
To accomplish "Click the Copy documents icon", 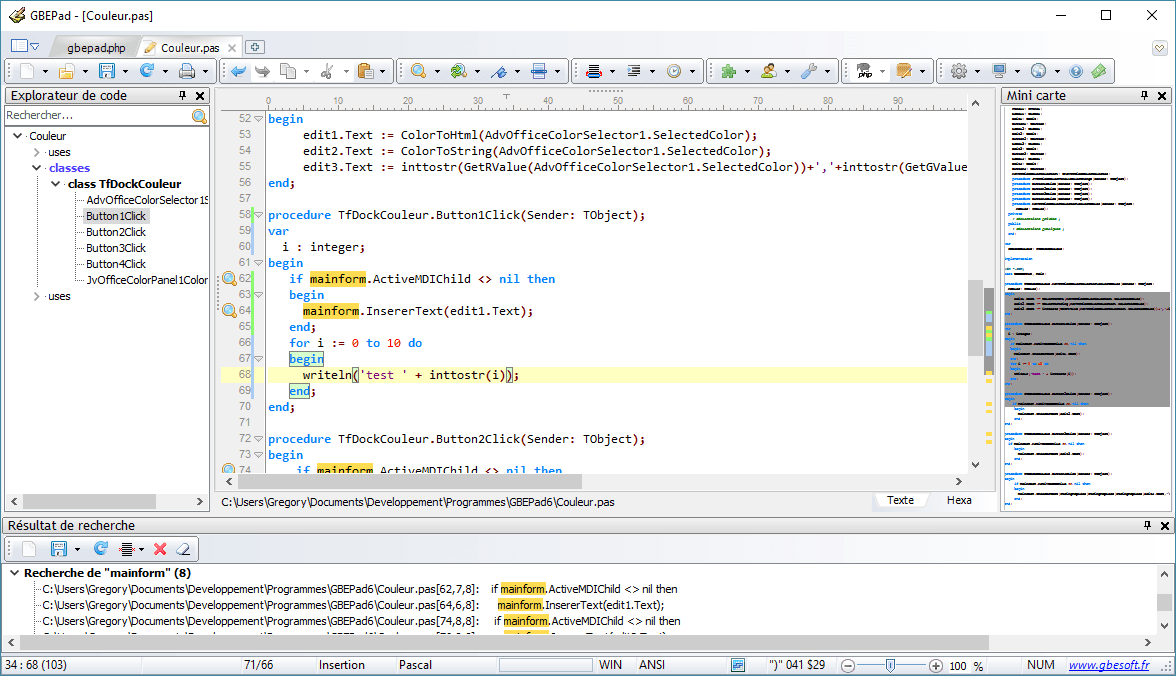I will 288,71.
